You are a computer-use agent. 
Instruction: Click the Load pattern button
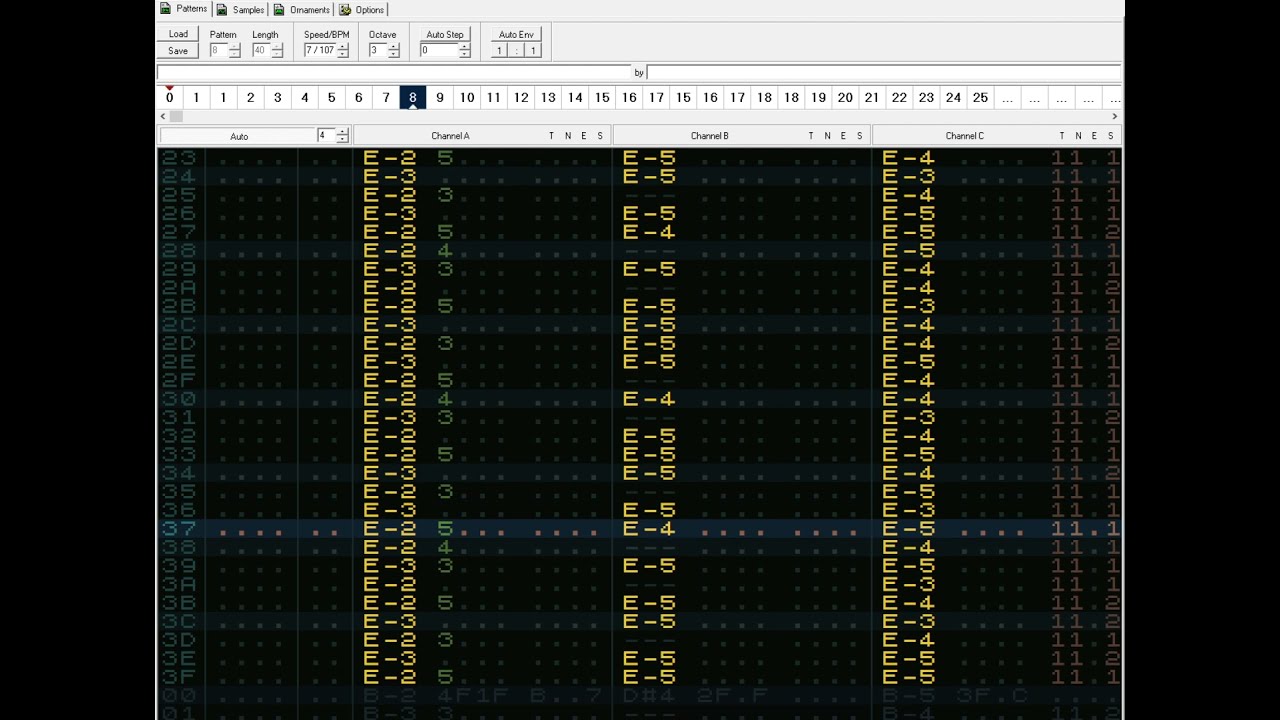(178, 34)
